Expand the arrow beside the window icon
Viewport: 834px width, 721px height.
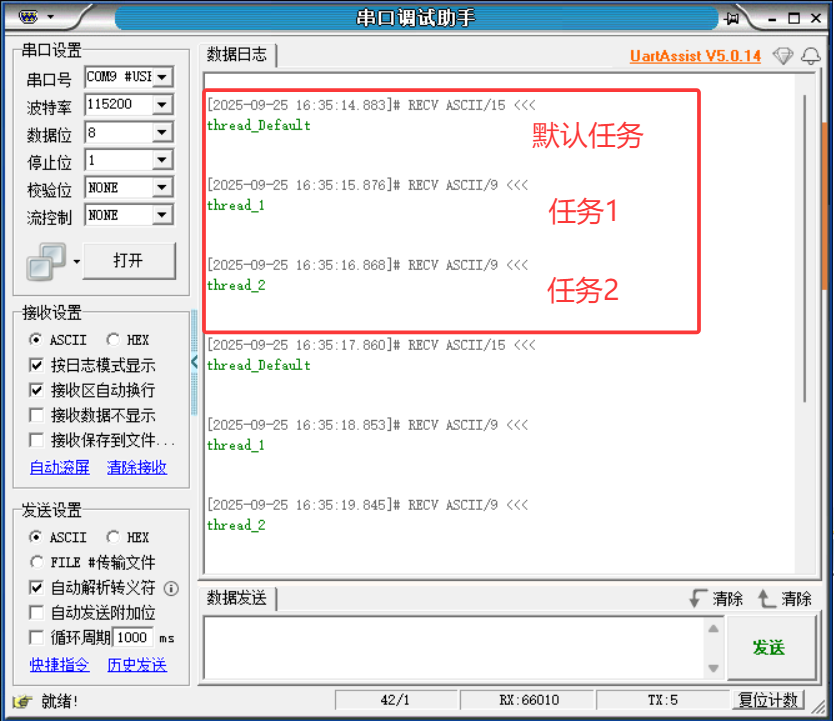click(x=77, y=261)
